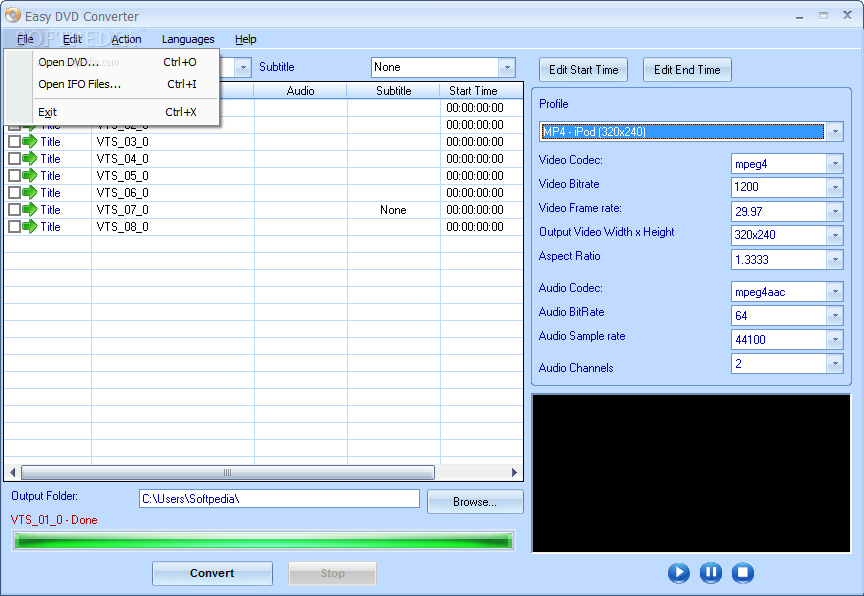
Task: Click the title list scroll left arrow
Action: [x=12, y=473]
